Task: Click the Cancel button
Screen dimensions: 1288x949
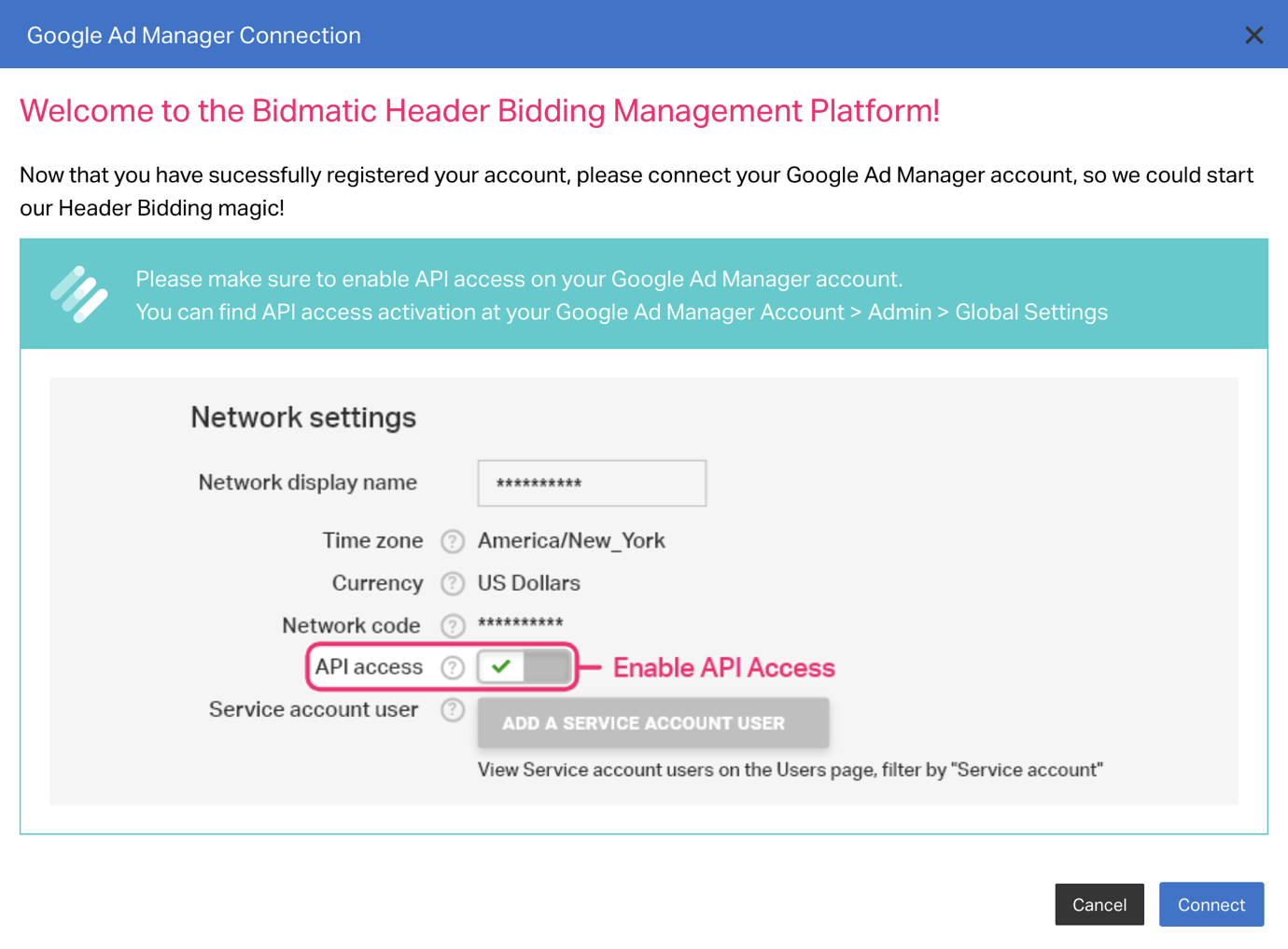Action: [x=1099, y=904]
